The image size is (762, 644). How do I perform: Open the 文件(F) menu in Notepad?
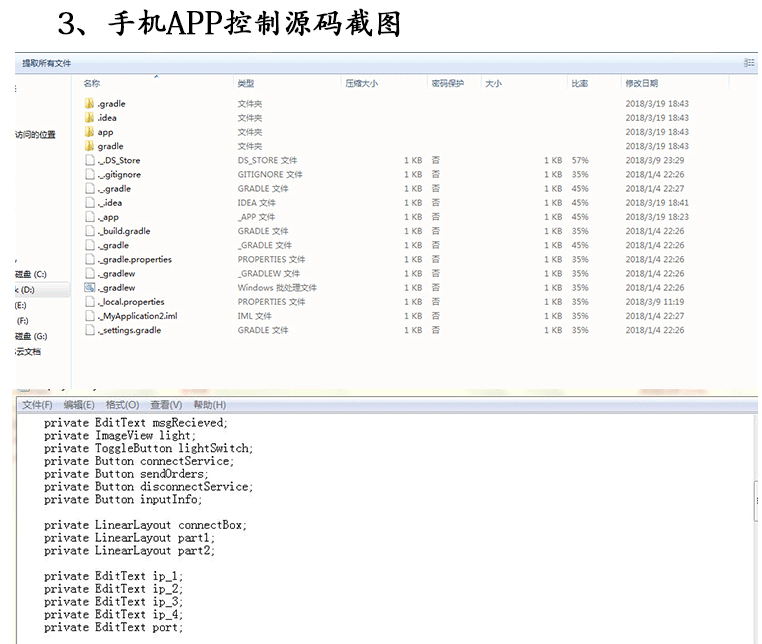37,405
